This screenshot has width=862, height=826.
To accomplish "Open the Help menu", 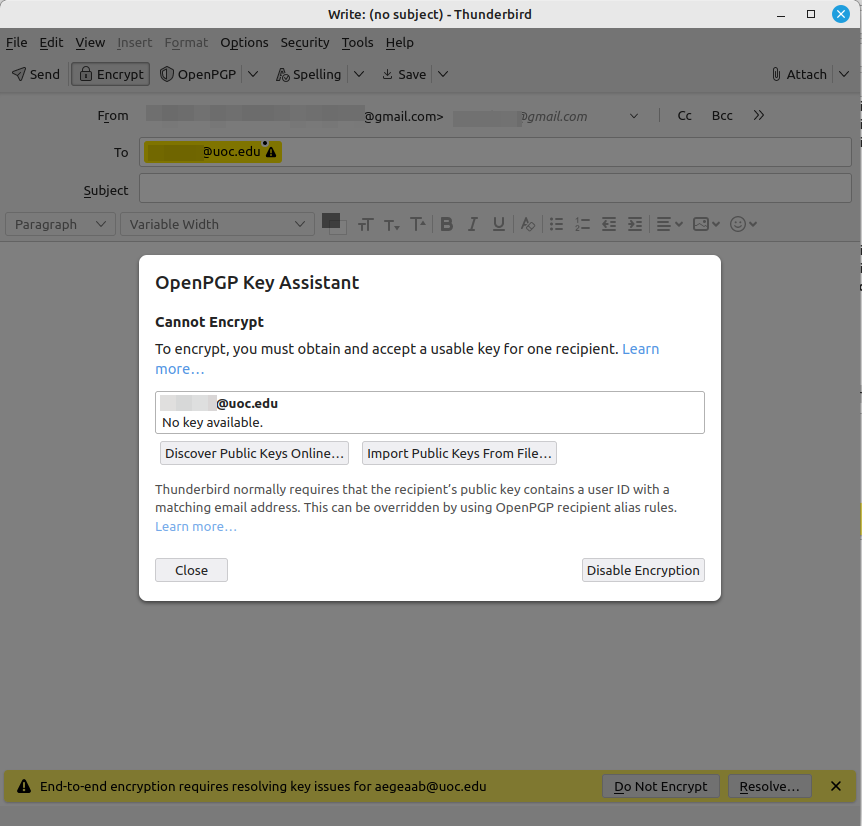I will [x=400, y=42].
